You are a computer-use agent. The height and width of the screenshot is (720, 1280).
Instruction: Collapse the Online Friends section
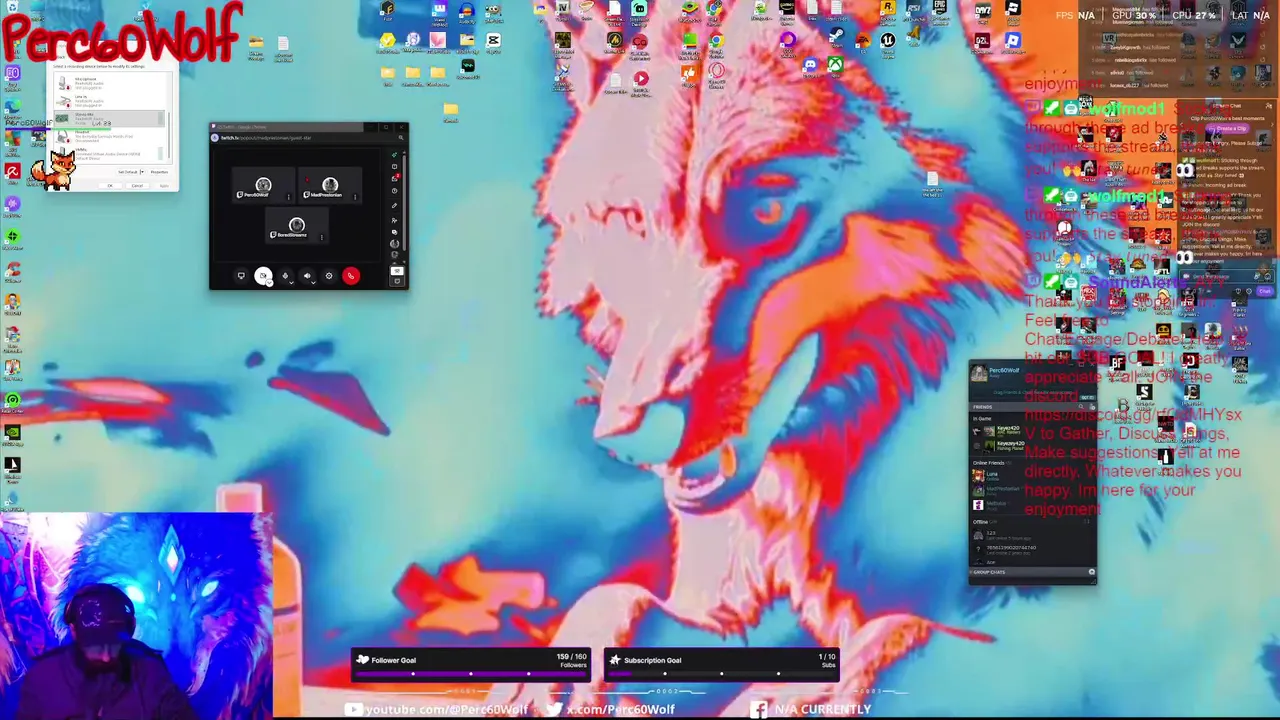tap(989, 463)
